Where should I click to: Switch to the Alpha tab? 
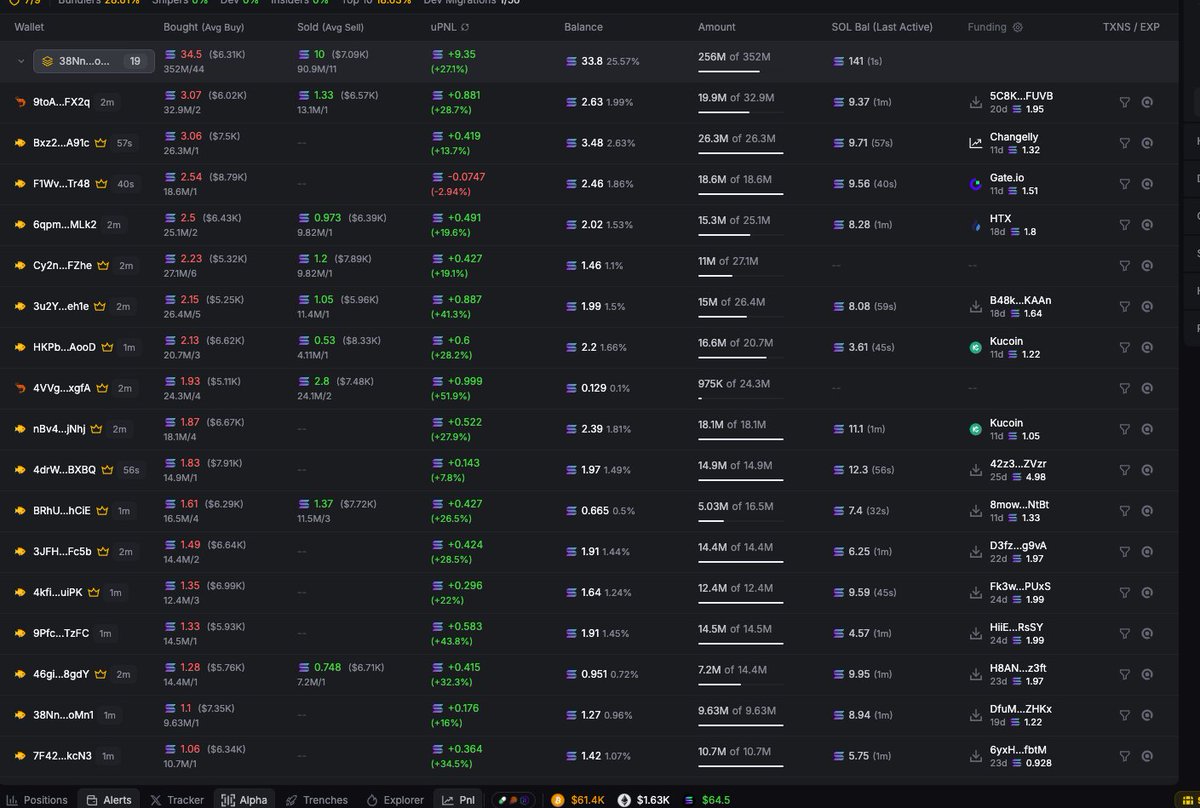pyautogui.click(x=244, y=800)
